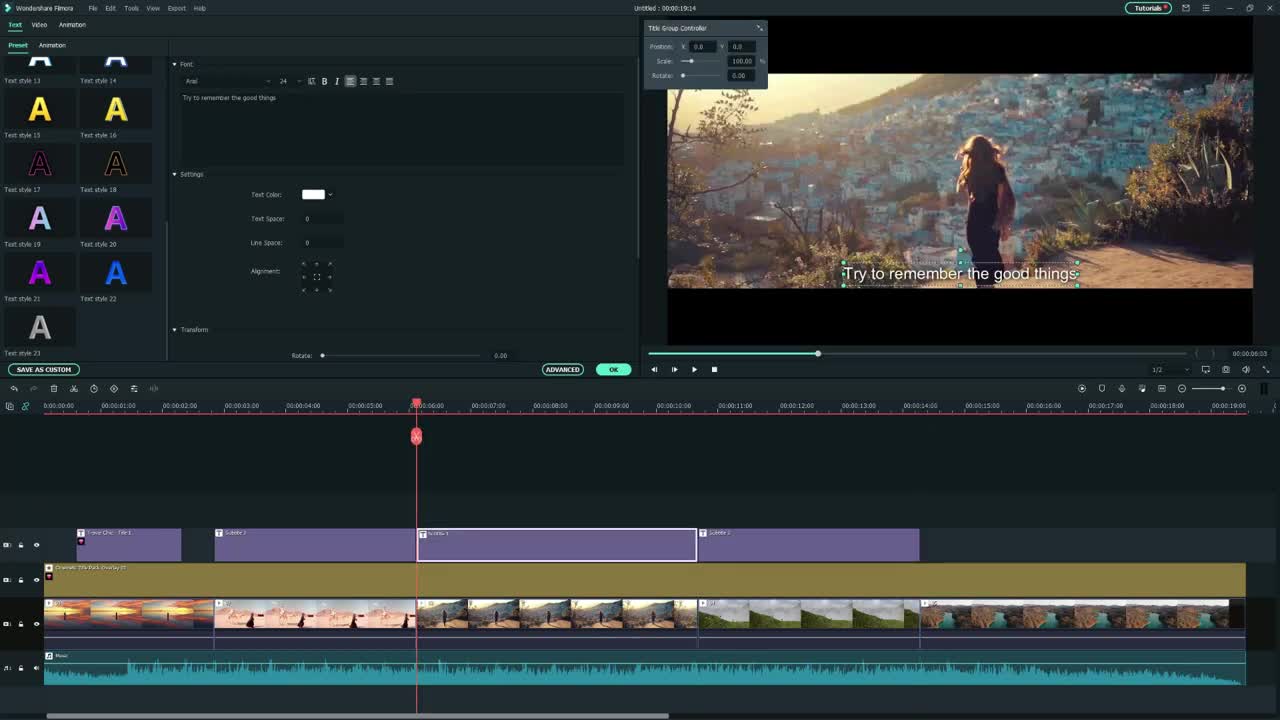Click the SAVE AS CUSTOM button
Viewport: 1280px width, 720px height.
pyautogui.click(x=44, y=369)
